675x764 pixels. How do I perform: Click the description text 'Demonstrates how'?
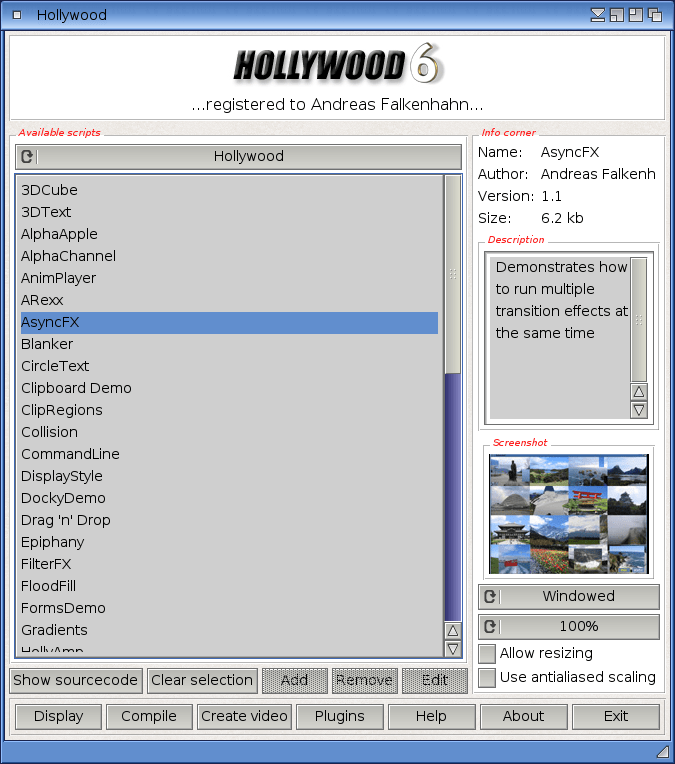pyautogui.click(x=561, y=267)
